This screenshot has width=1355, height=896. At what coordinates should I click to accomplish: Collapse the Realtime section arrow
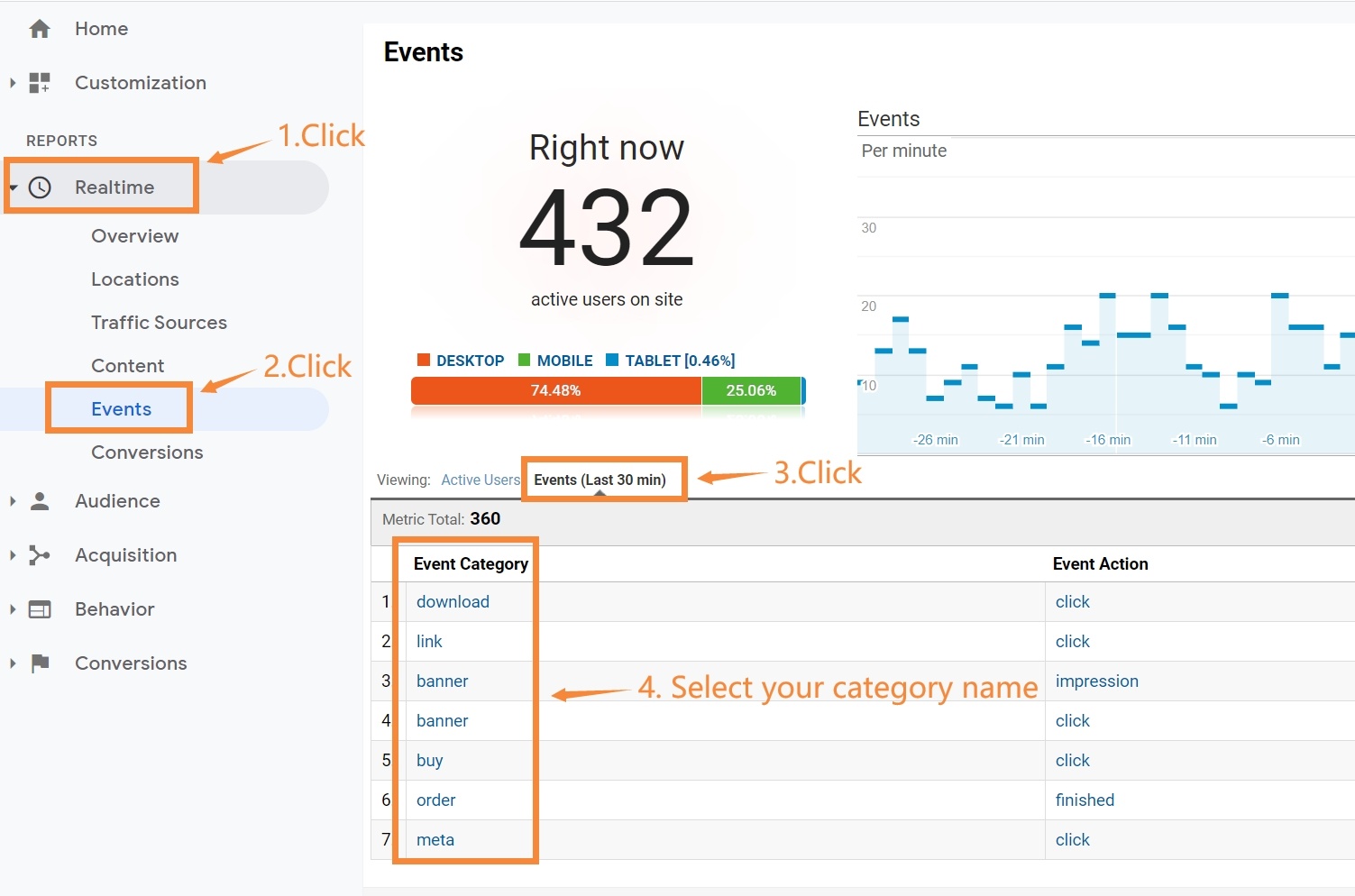[x=13, y=187]
